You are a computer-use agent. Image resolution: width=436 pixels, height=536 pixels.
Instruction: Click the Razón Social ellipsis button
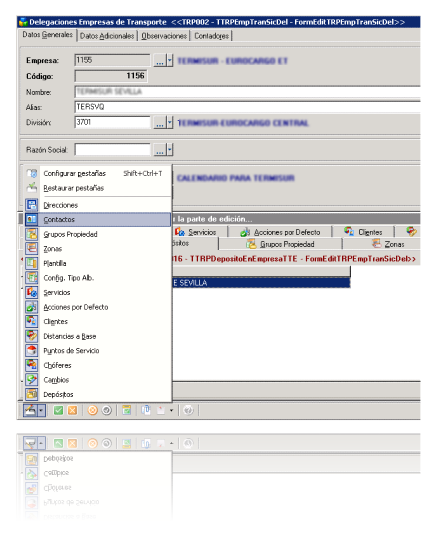click(x=160, y=149)
